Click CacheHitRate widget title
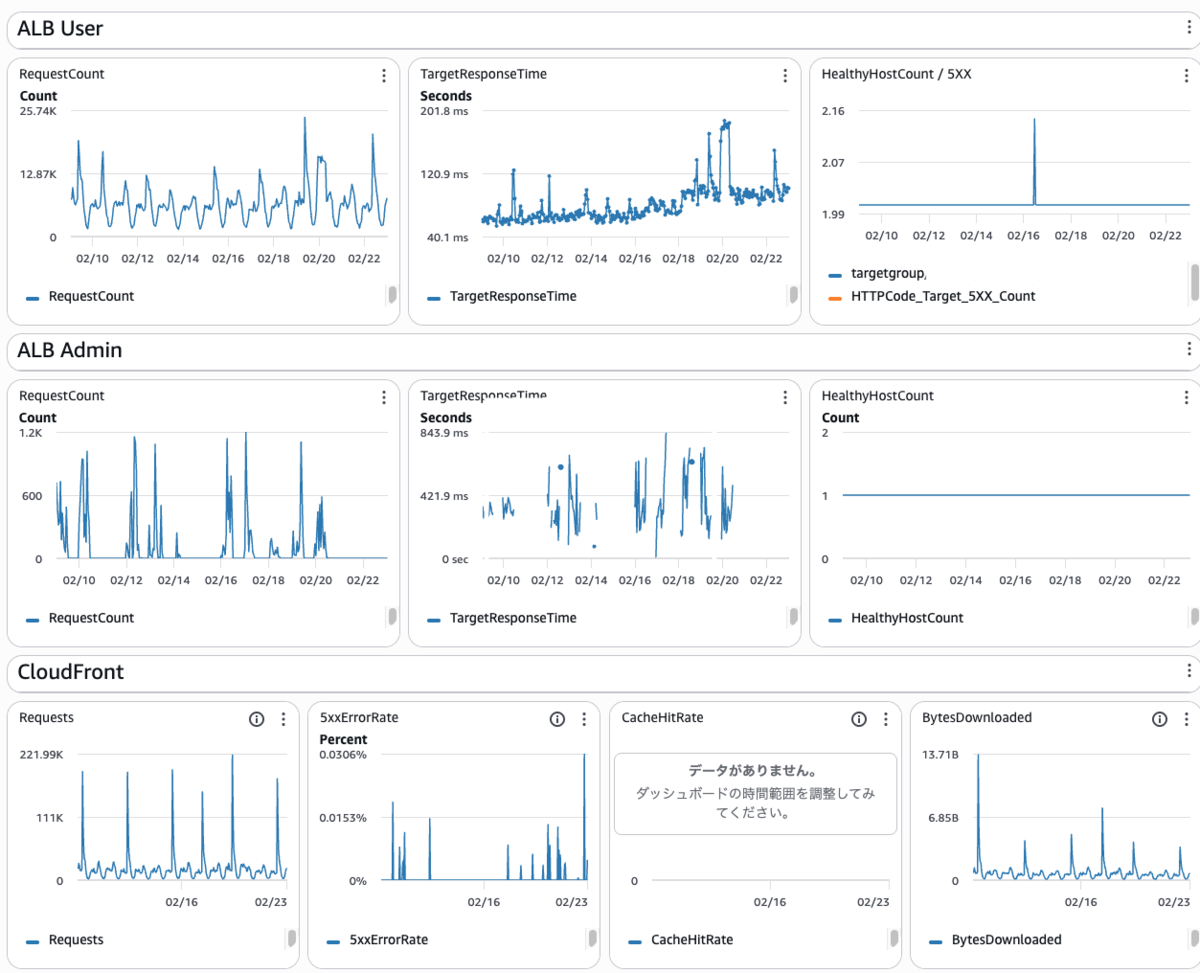Viewport: 1200px width, 973px height. [663, 717]
